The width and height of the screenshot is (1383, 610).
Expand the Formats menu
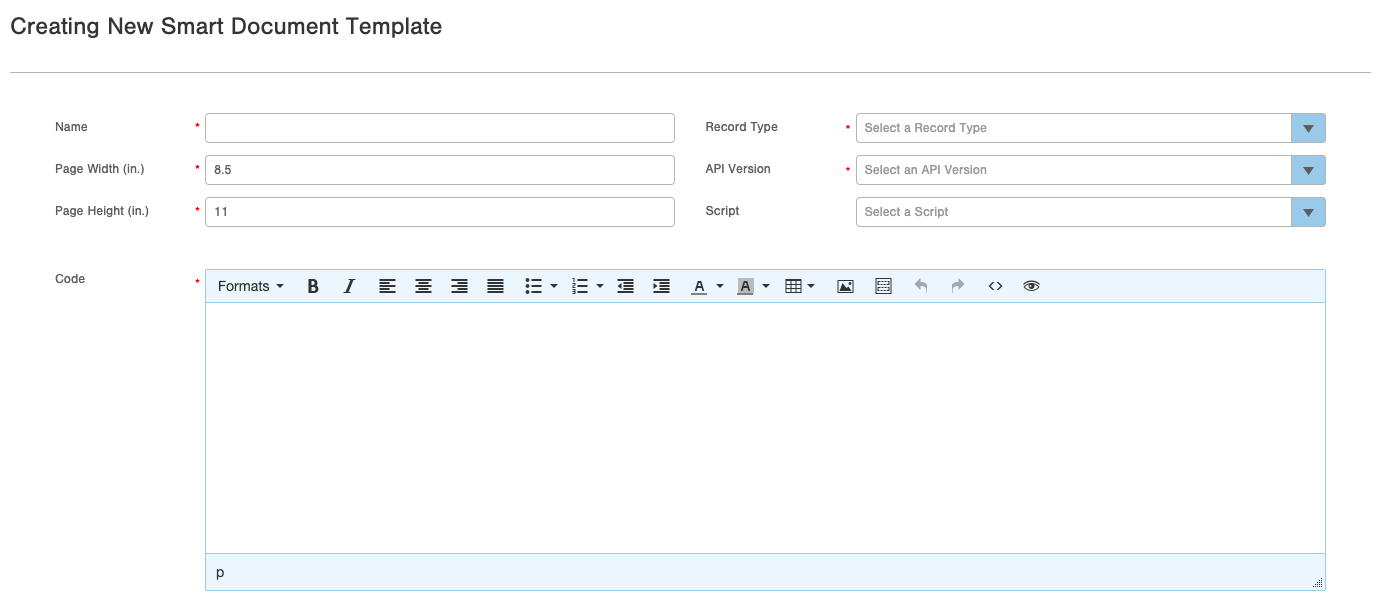[x=247, y=286]
